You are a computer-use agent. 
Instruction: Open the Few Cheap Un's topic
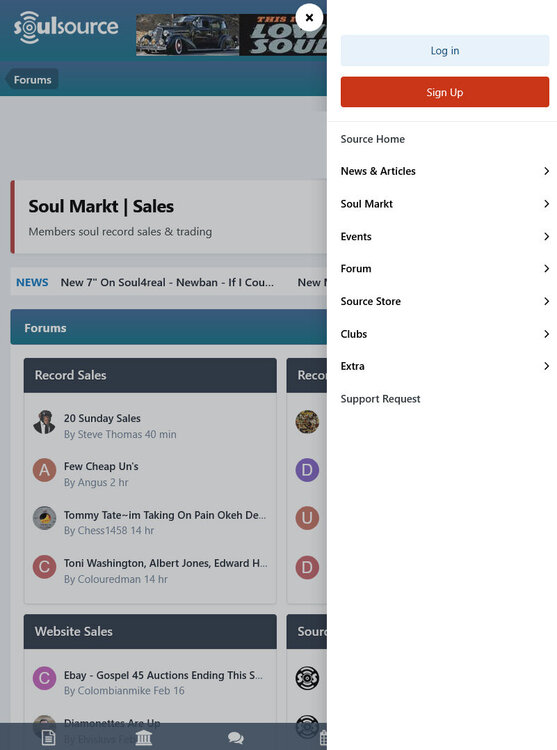pyautogui.click(x=101, y=466)
